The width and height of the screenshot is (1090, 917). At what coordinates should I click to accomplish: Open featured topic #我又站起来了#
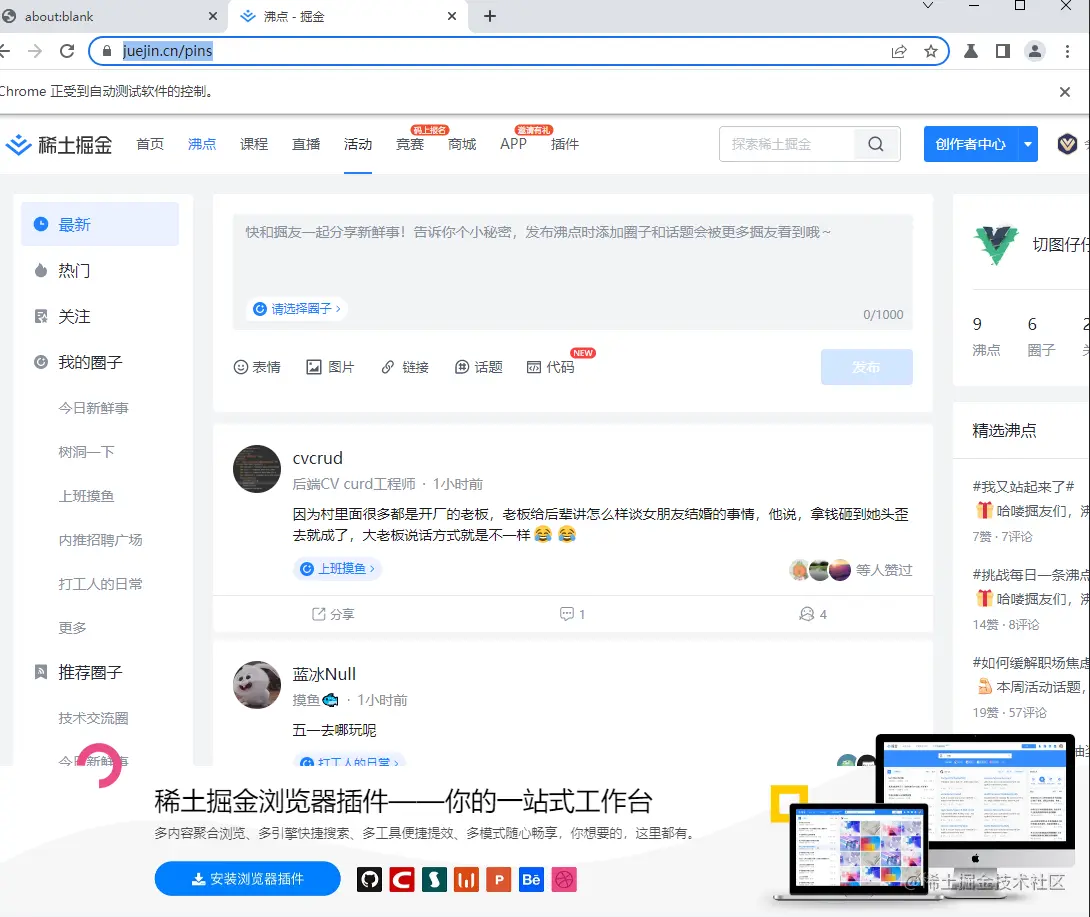click(x=1023, y=487)
